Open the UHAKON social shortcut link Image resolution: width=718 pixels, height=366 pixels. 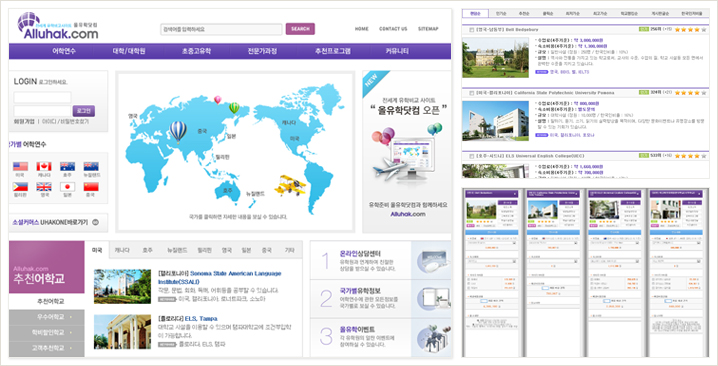[x=49, y=222]
